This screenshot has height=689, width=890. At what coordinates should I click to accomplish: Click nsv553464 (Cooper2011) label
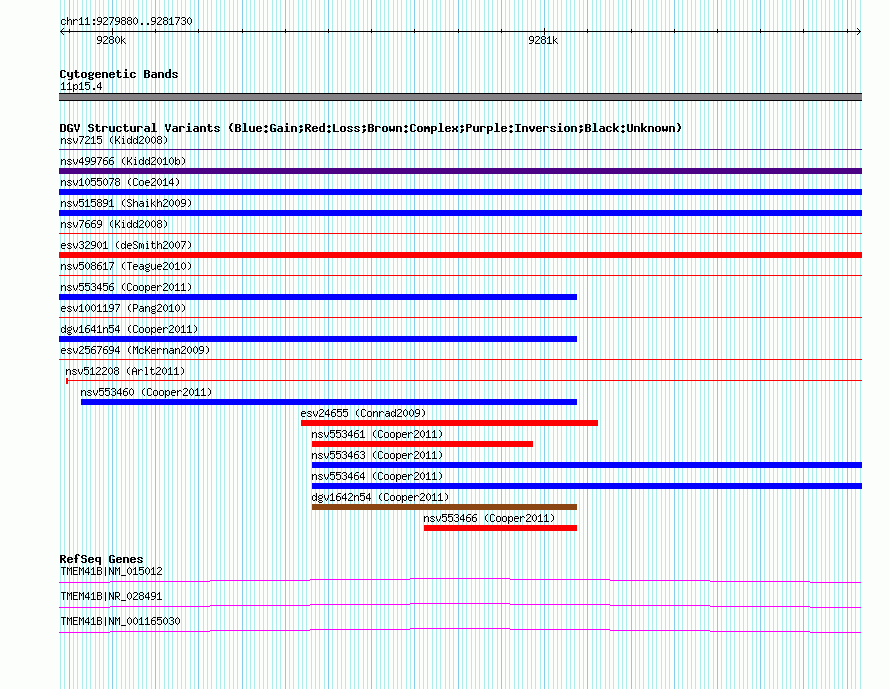tap(377, 476)
